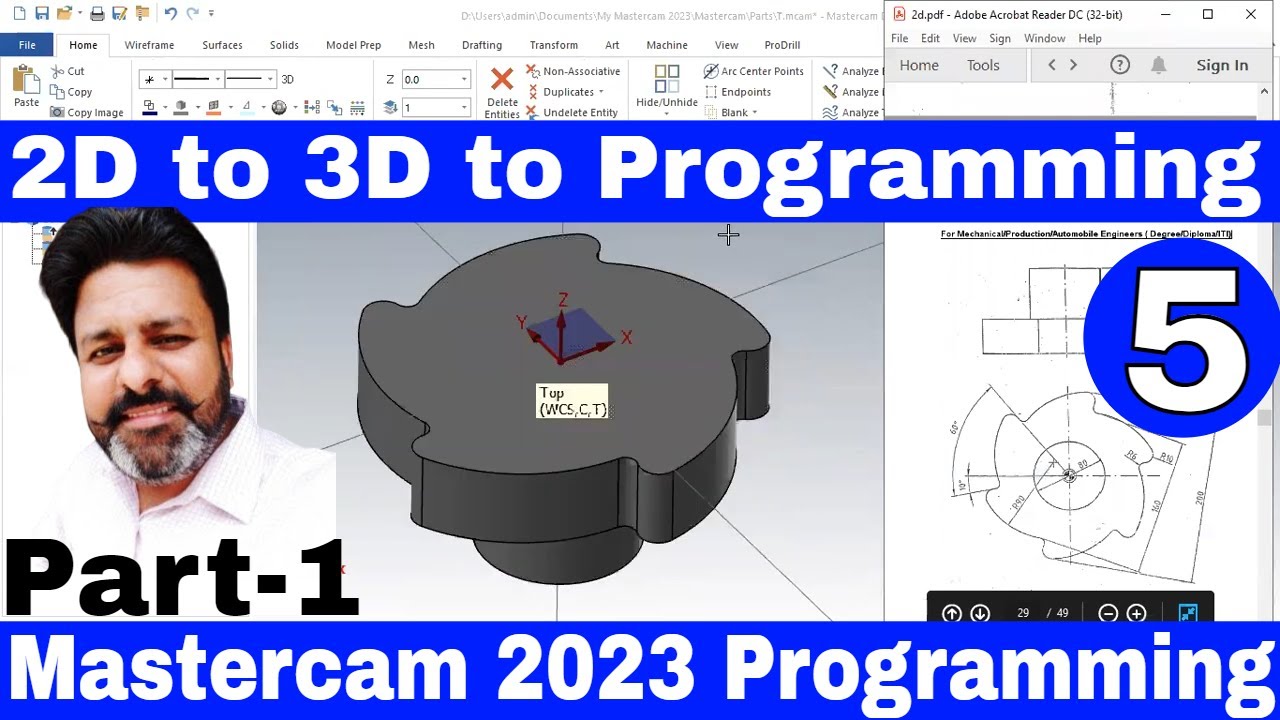Click Copy Image in the clipboard group
The image size is (1280, 720).
click(87, 113)
